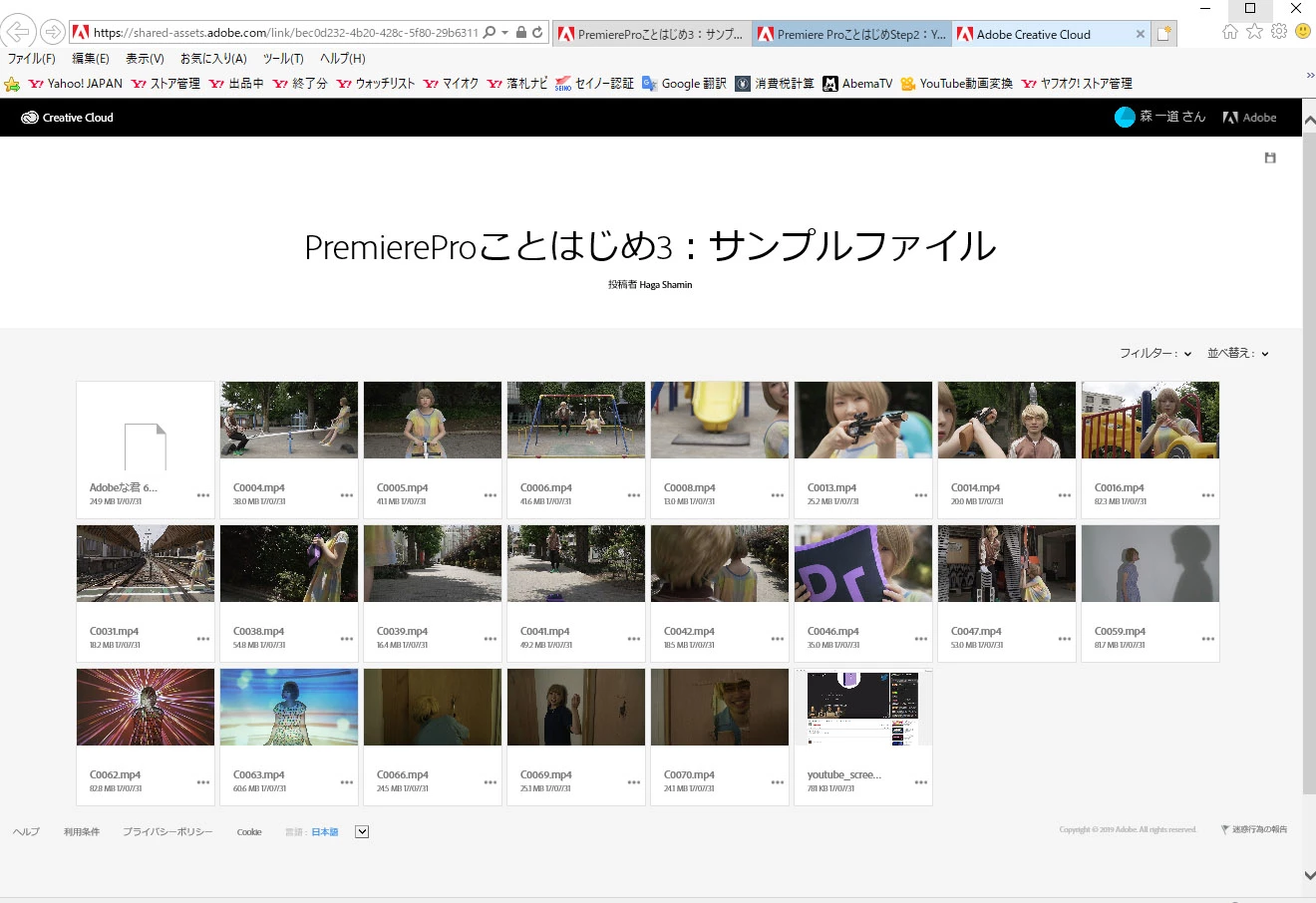1316x903 pixels.
Task: Open the ツール(T) menu
Action: pyautogui.click(x=283, y=59)
